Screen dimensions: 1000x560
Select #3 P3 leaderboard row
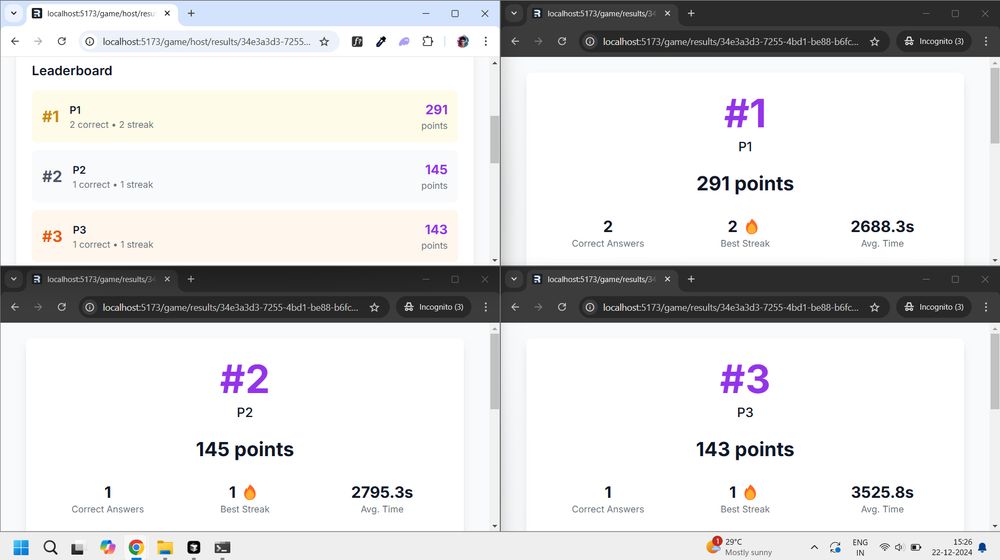(245, 237)
